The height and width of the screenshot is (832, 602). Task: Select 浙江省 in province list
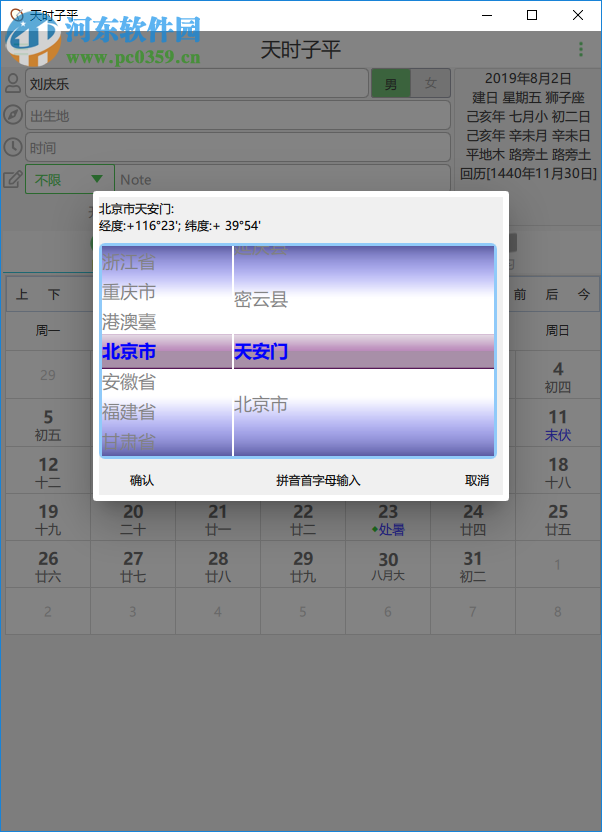click(x=167, y=262)
